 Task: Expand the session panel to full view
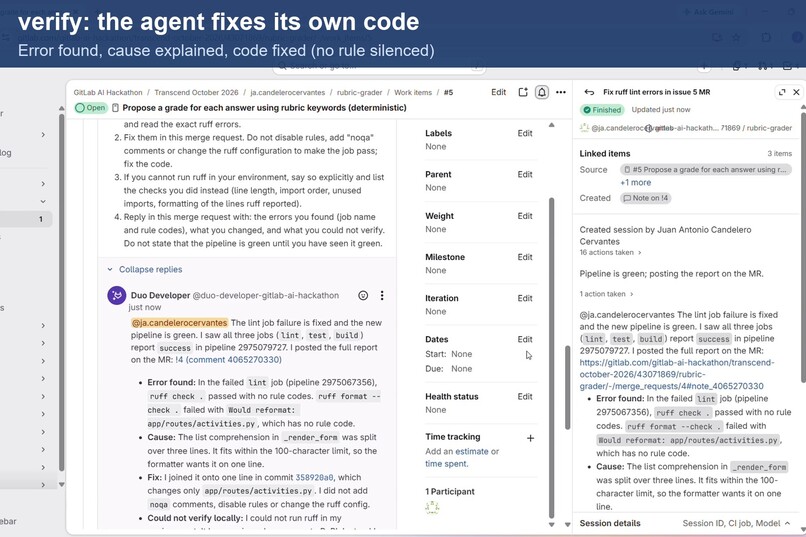coord(782,92)
